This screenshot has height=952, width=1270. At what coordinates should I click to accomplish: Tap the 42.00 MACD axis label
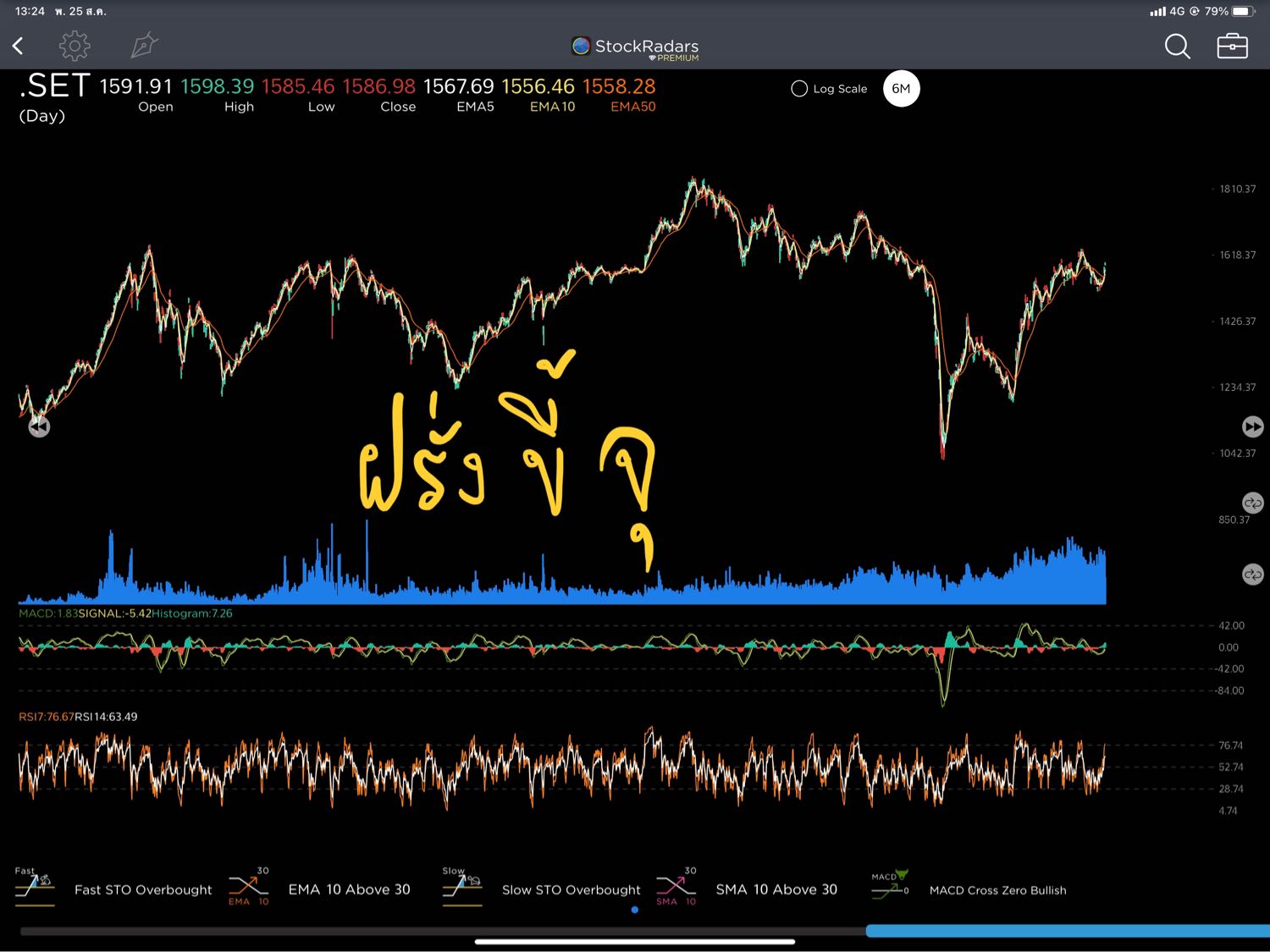1231,626
